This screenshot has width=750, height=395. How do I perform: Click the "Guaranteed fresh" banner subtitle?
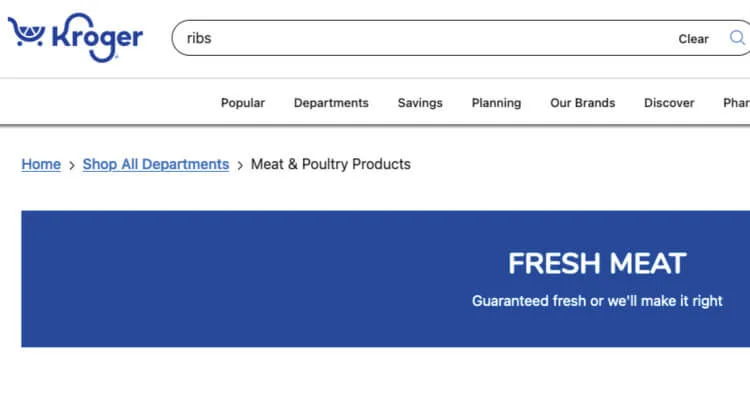tap(597, 301)
